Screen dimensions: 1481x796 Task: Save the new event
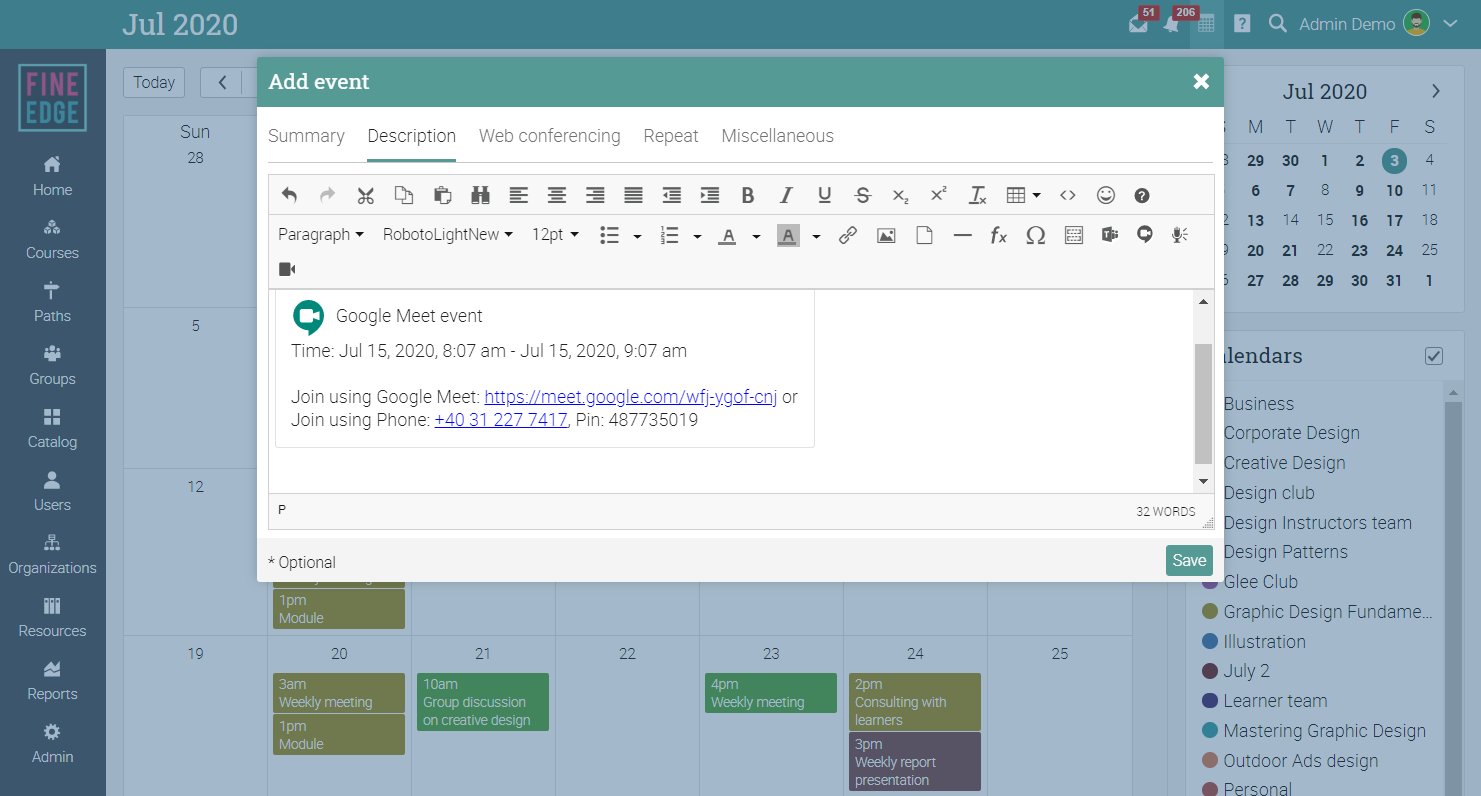point(1189,560)
